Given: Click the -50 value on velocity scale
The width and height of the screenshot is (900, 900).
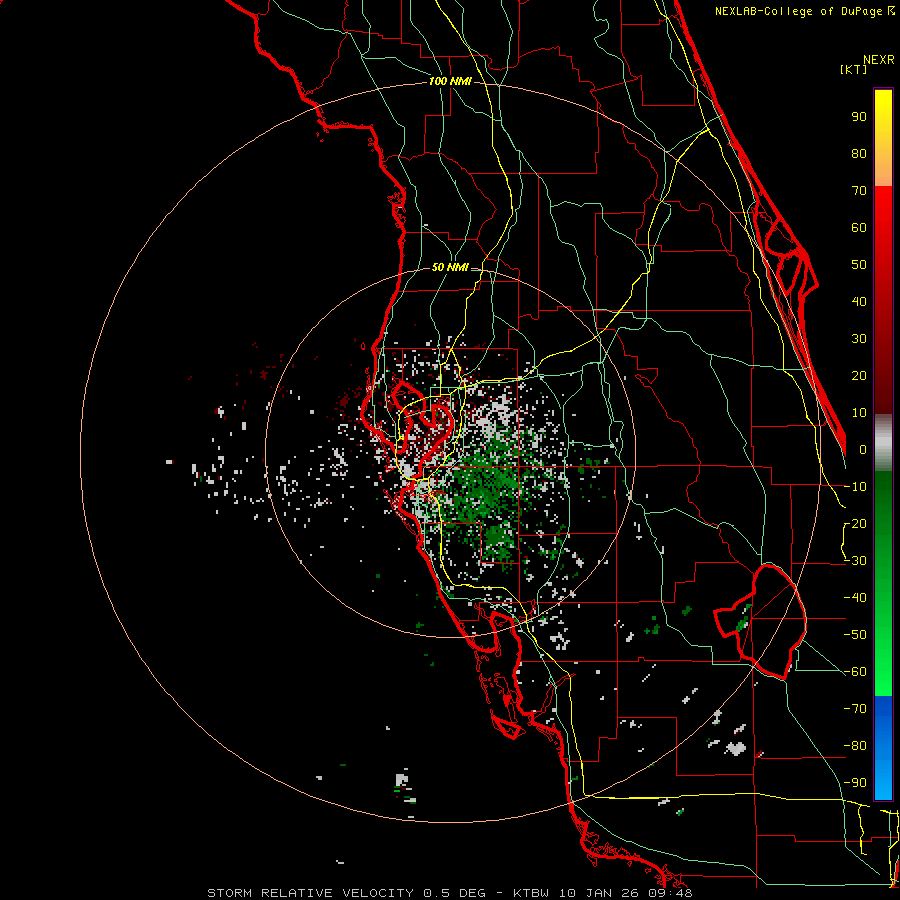Looking at the screenshot, I should pyautogui.click(x=855, y=635).
